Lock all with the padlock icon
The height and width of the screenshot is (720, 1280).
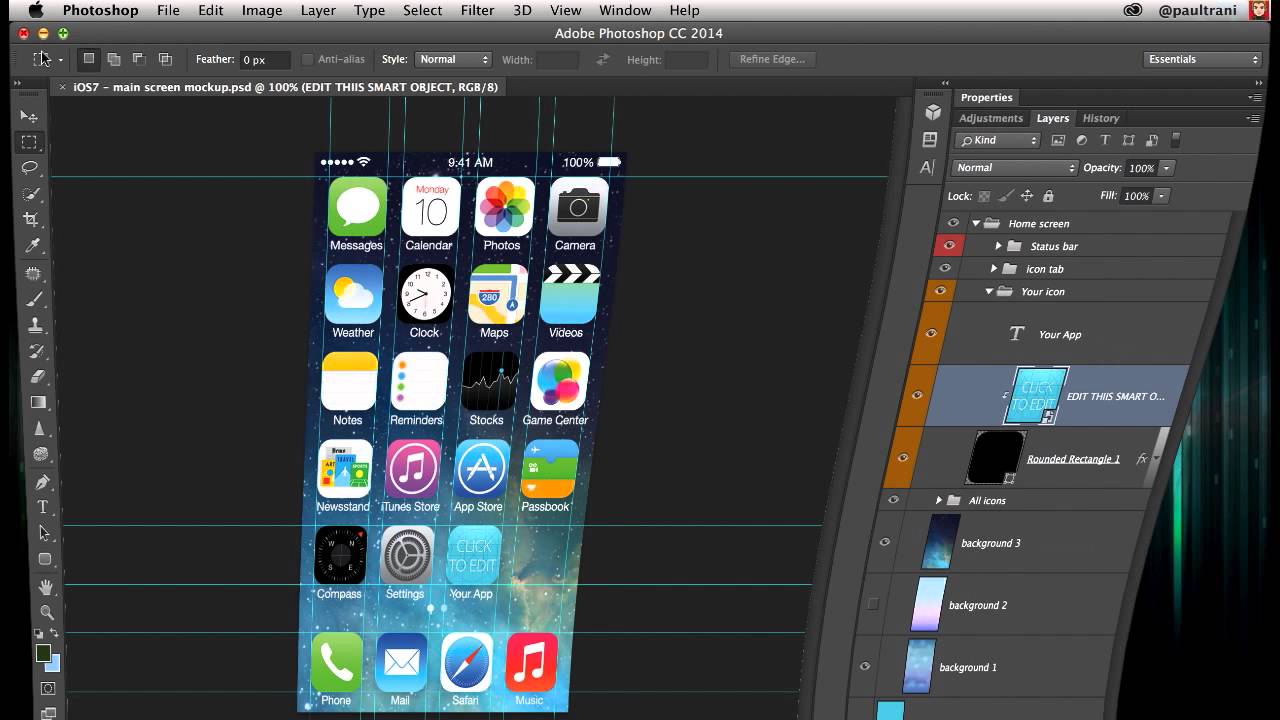tap(1048, 196)
